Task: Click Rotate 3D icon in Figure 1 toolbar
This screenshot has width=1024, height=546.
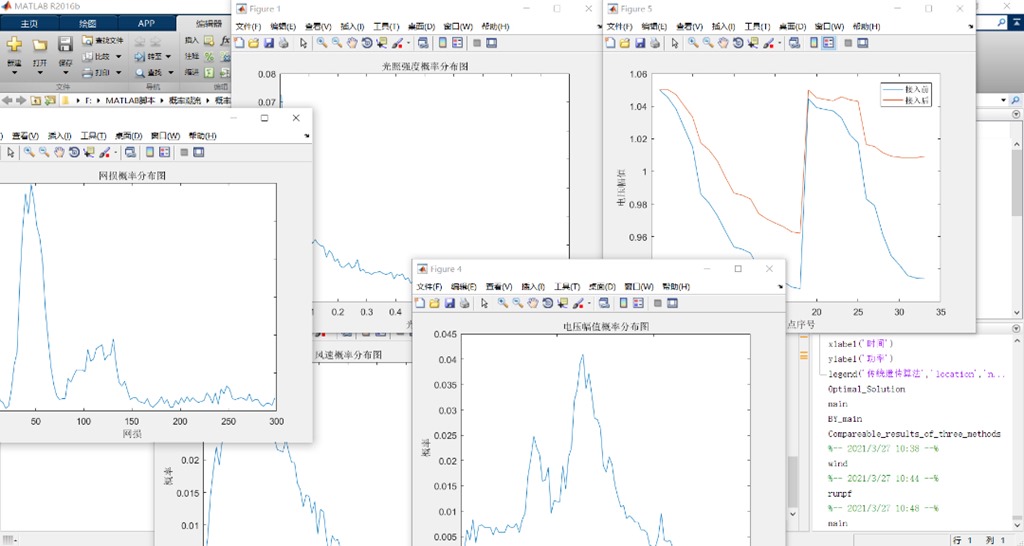Action: point(367,43)
